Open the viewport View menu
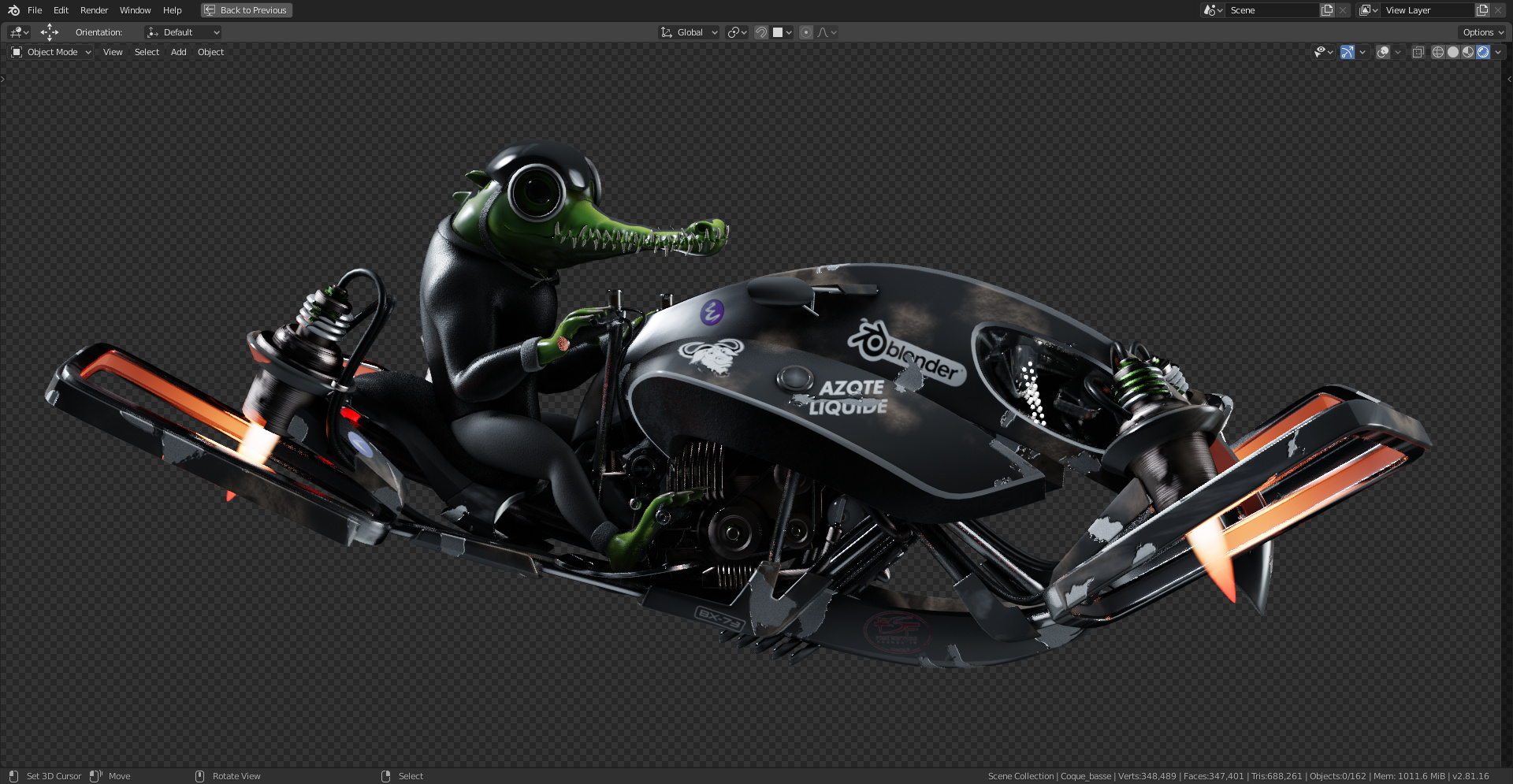1513x784 pixels. (x=113, y=52)
